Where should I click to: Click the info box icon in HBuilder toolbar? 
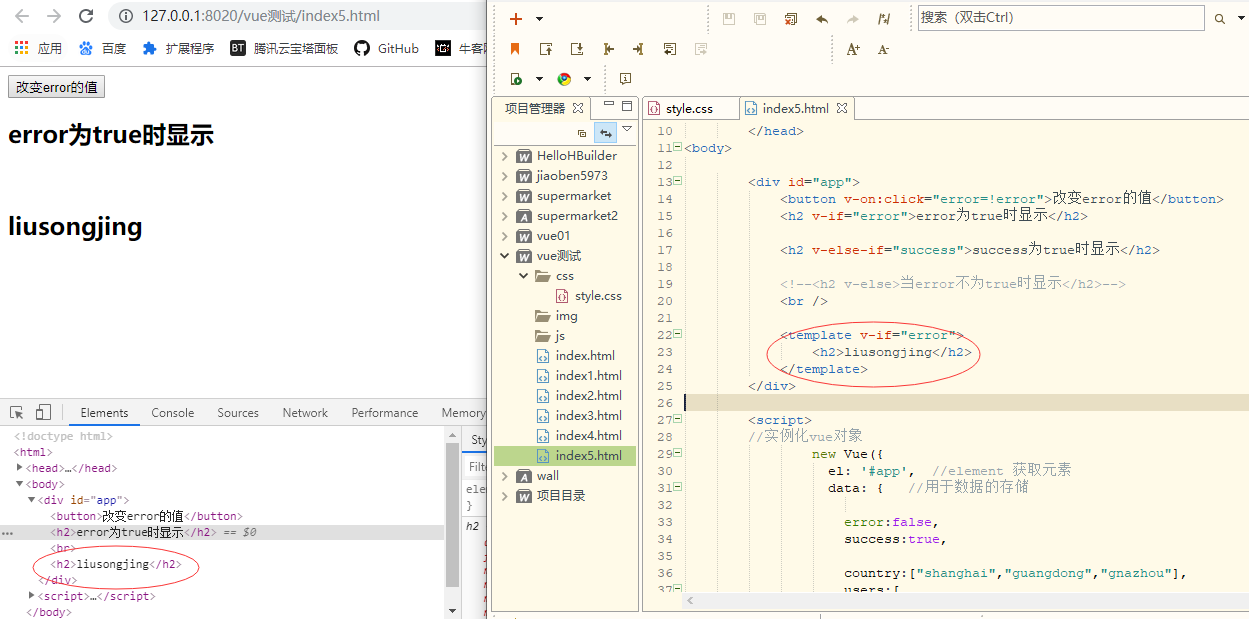(625, 79)
